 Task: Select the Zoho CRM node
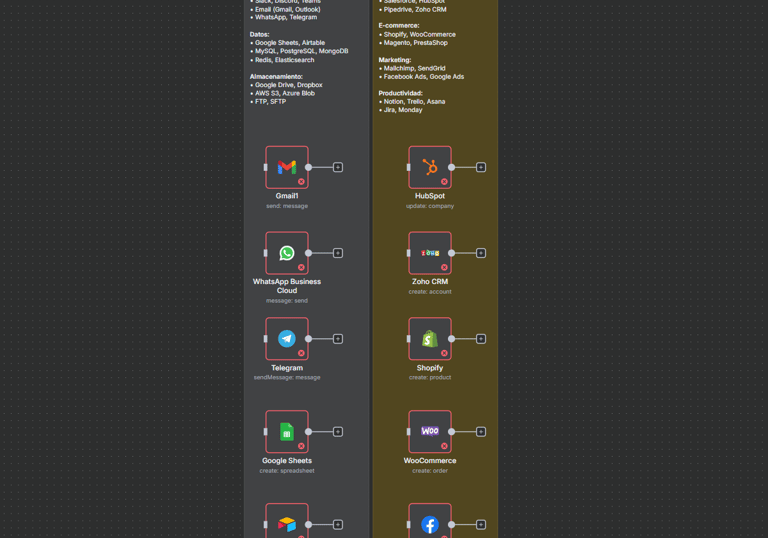(x=430, y=253)
